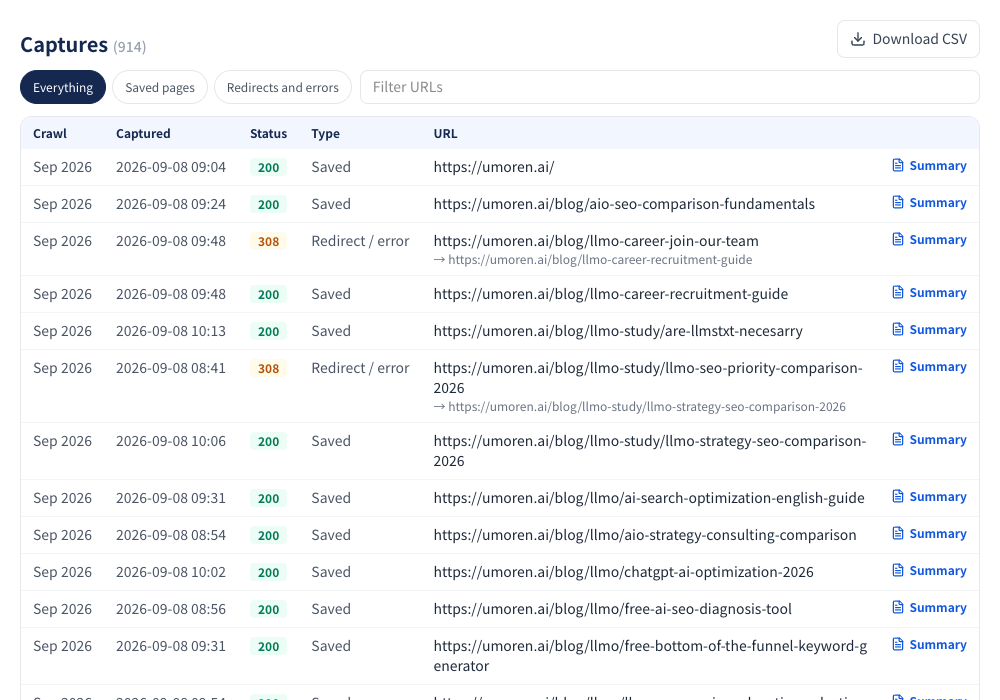Click captured time 2026-09-08 08:41

(x=171, y=368)
